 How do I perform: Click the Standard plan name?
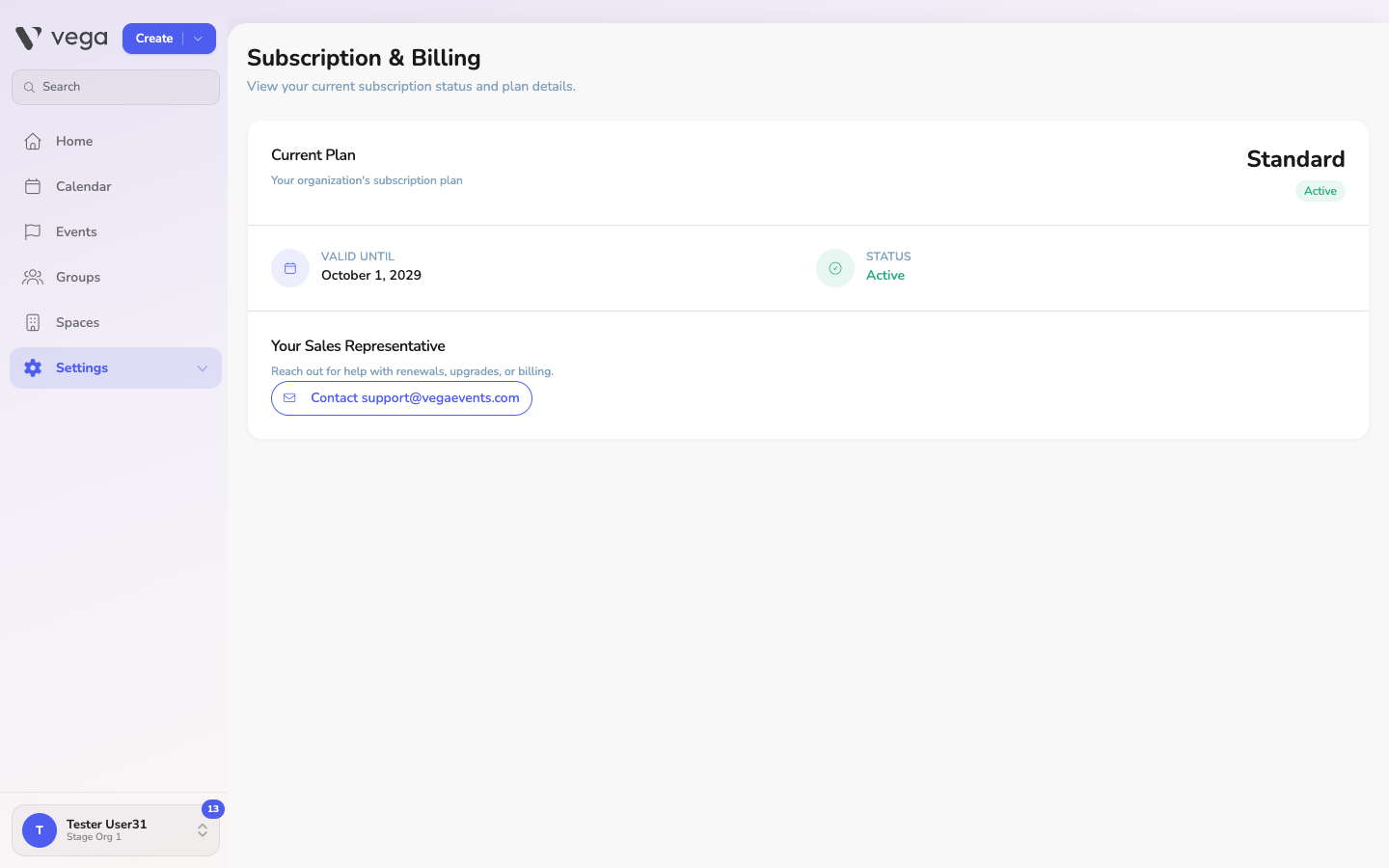pyautogui.click(x=1295, y=159)
